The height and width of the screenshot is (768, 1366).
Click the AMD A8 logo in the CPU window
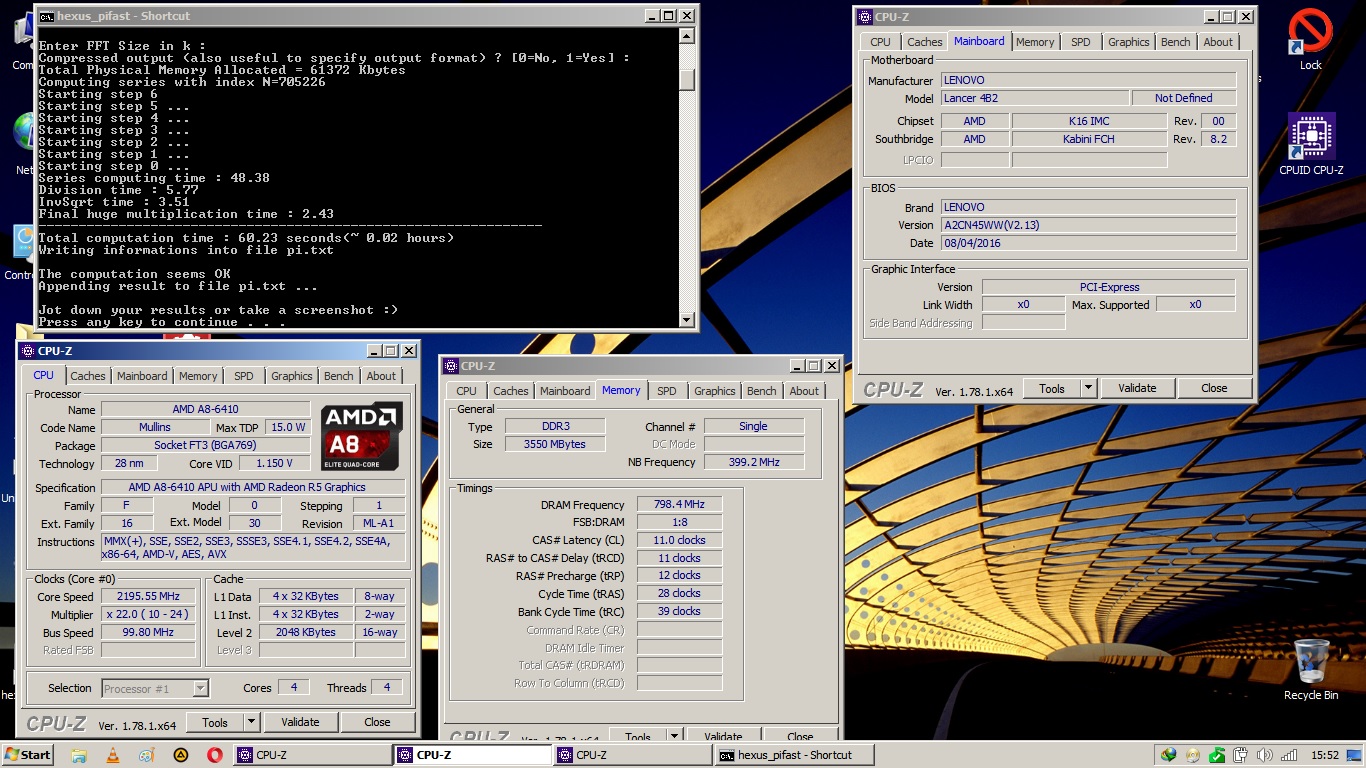(x=361, y=436)
